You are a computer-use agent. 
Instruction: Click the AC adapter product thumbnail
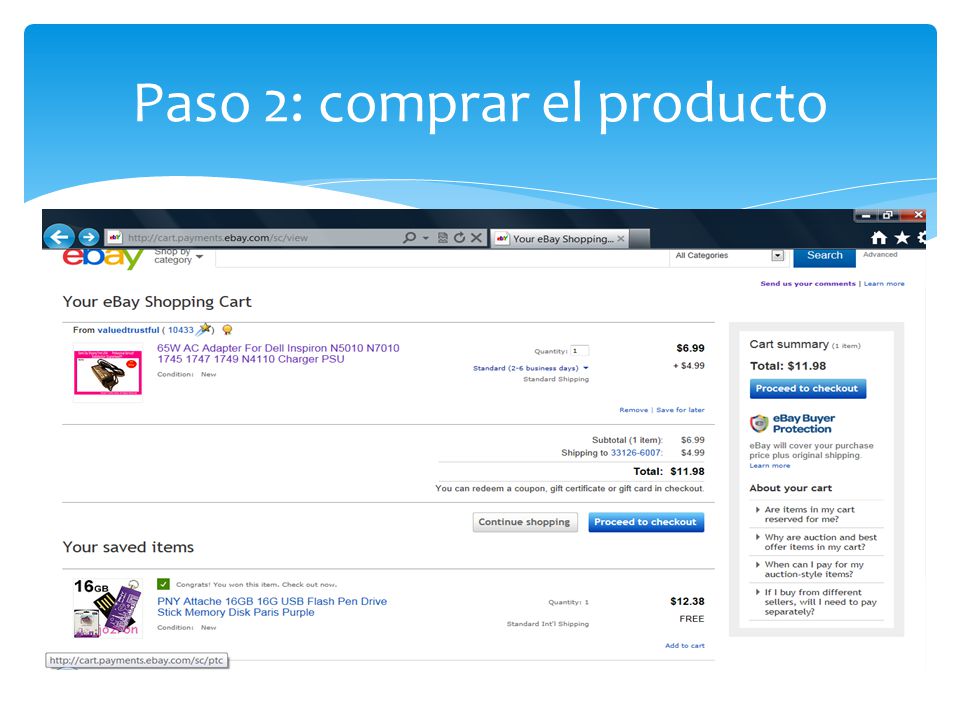coord(108,372)
